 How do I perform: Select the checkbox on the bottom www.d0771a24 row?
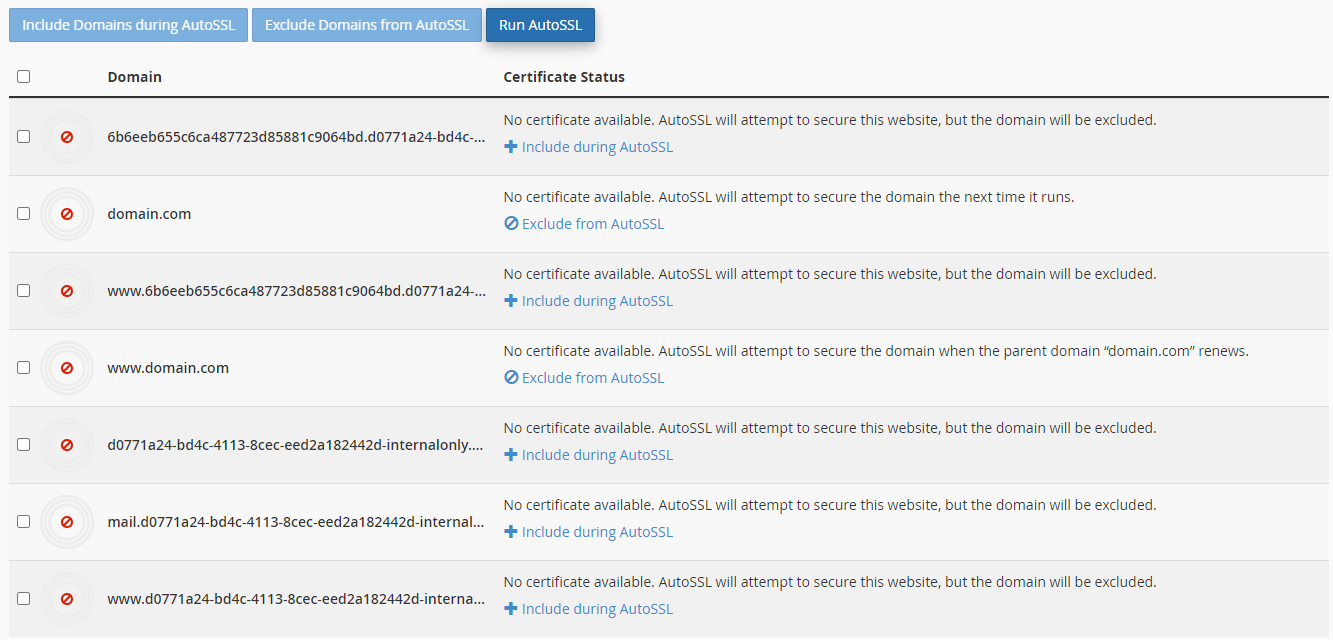pyautogui.click(x=23, y=598)
